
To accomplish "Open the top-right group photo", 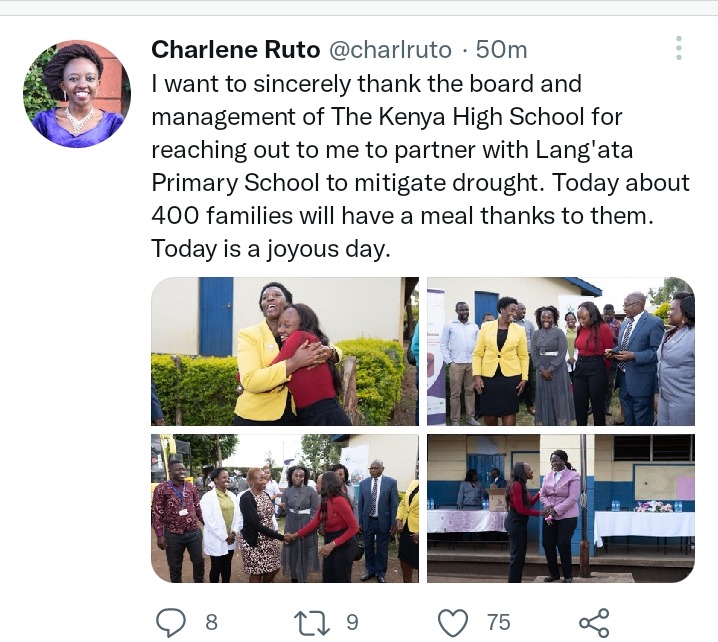I will (x=561, y=351).
